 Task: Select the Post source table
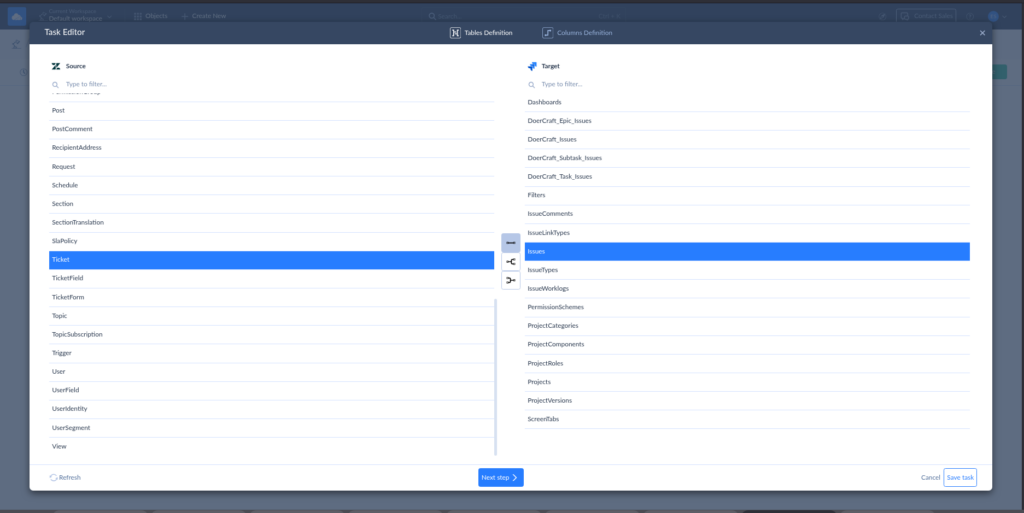coord(272,111)
